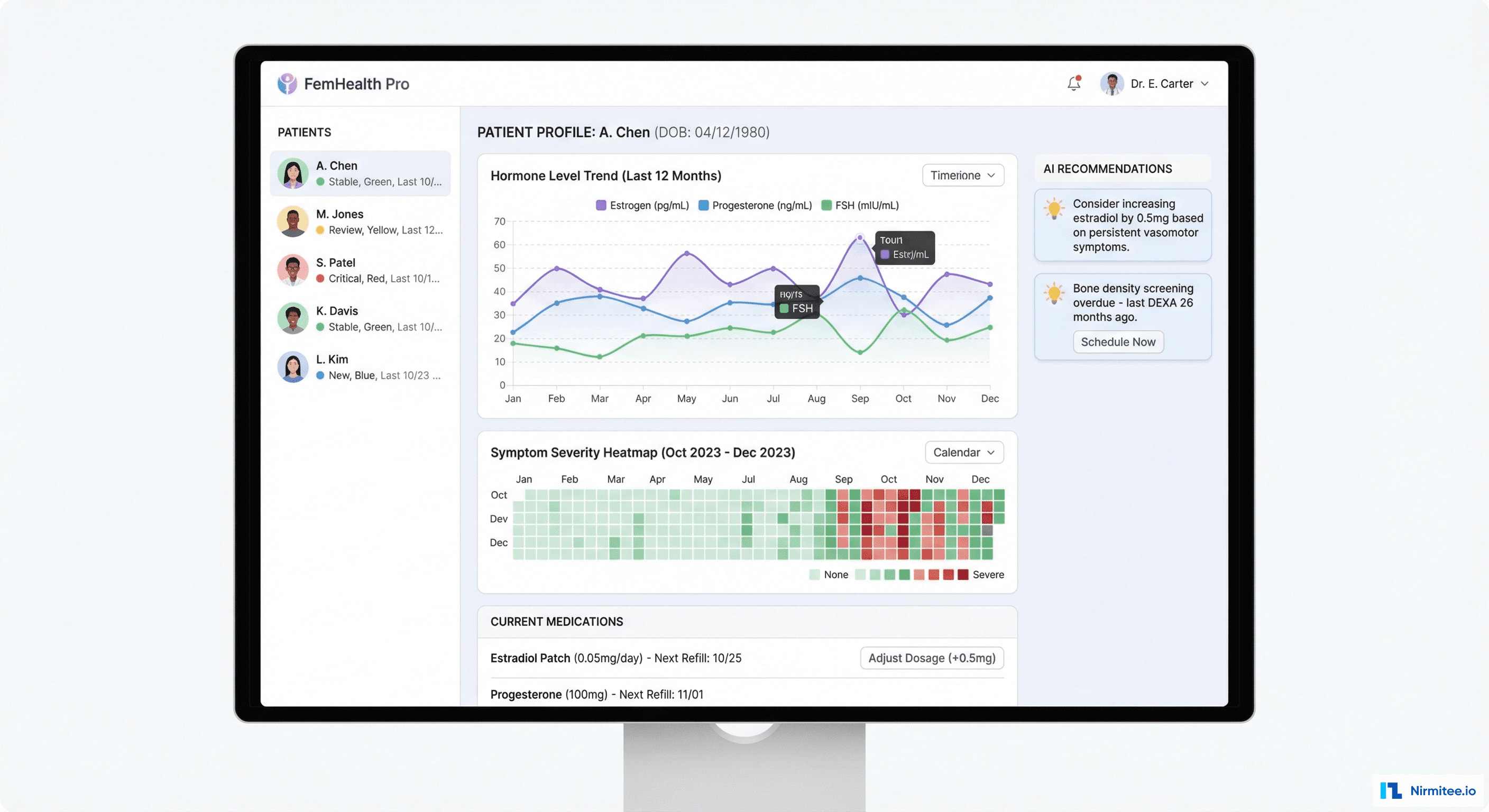Open the Calendar dropdown on the Symptom Severity Heatmap
This screenshot has width=1489, height=812.
click(x=963, y=453)
